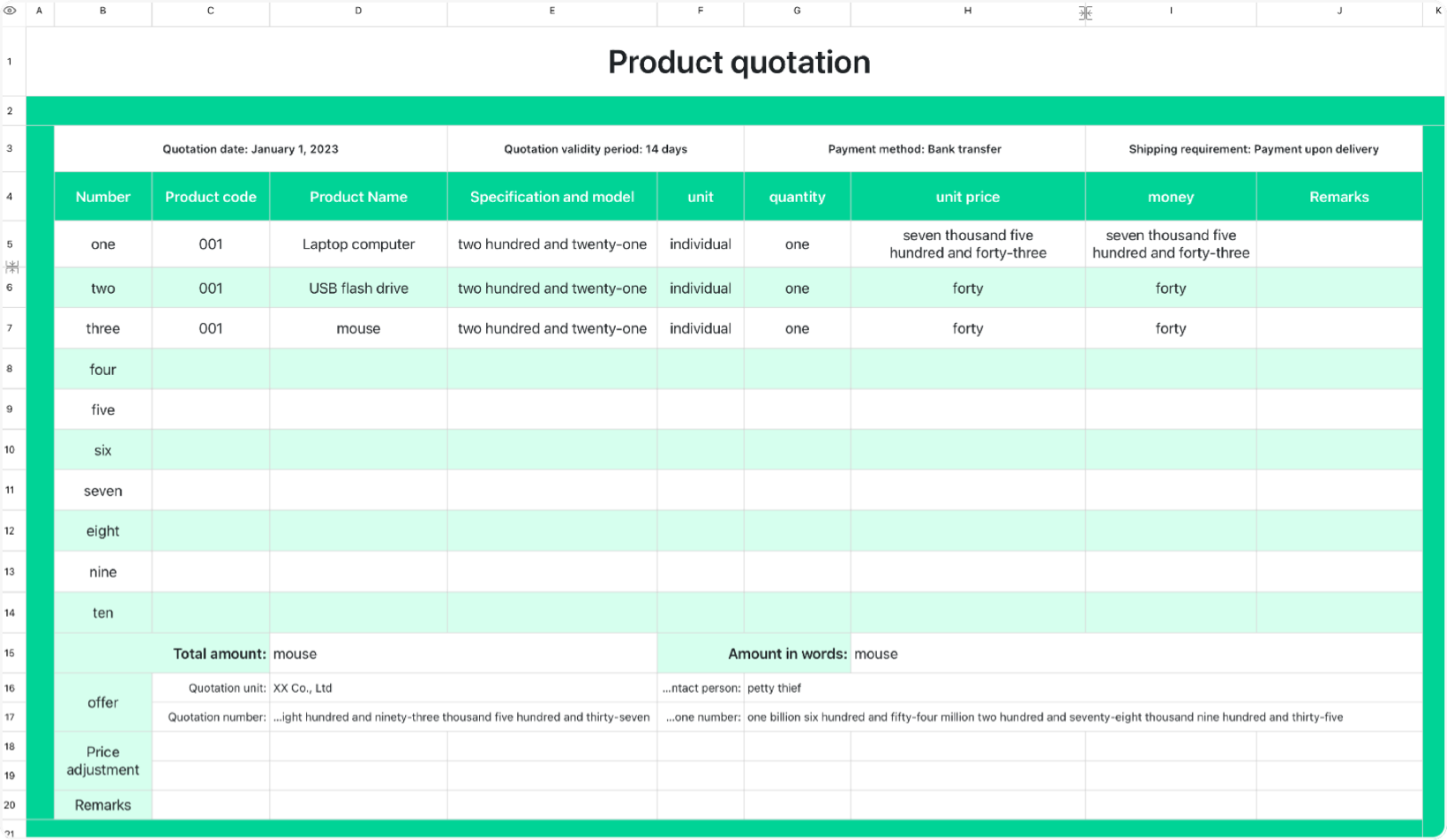Select the "unit price" header cell
Screen dimensions: 1447x840
point(968,197)
